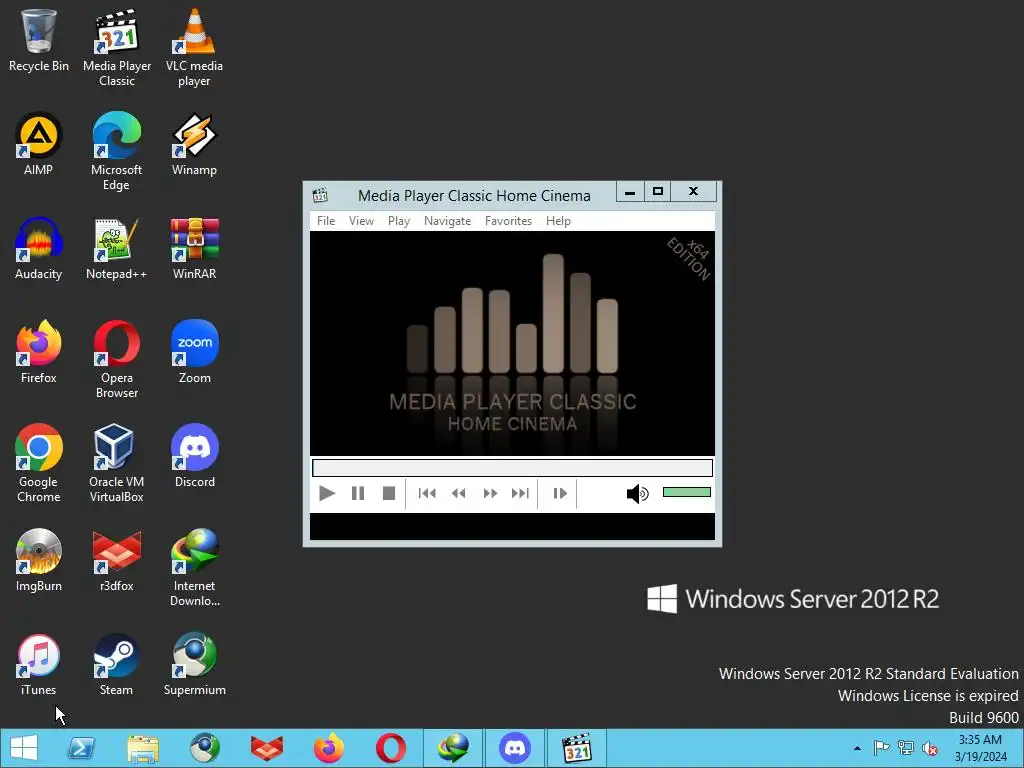Select the Zoom desktop icon
This screenshot has width=1024, height=768.
[x=195, y=352]
